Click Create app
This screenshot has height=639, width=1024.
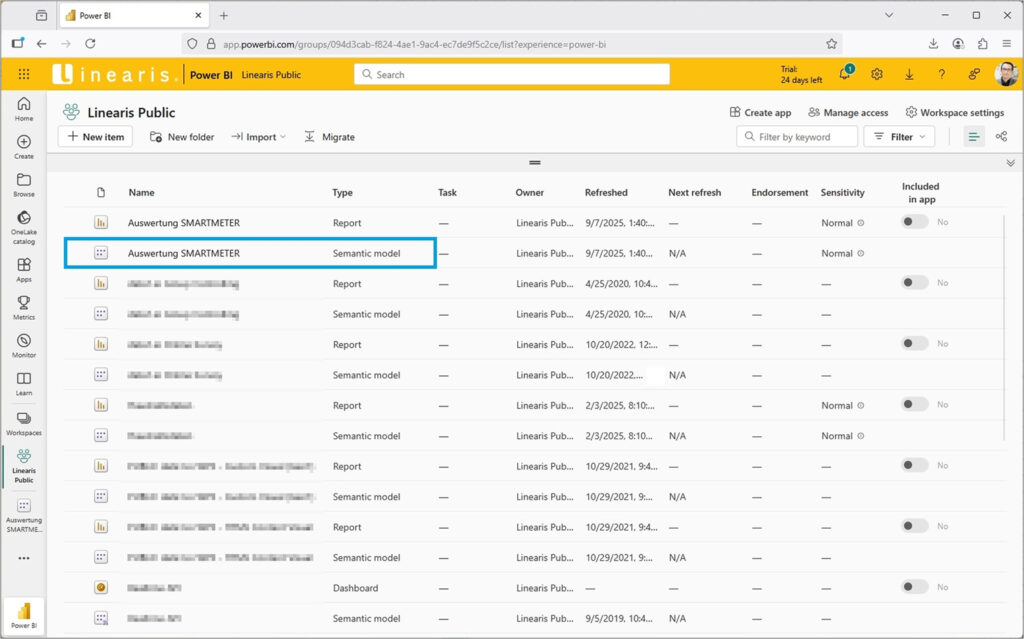tap(760, 112)
